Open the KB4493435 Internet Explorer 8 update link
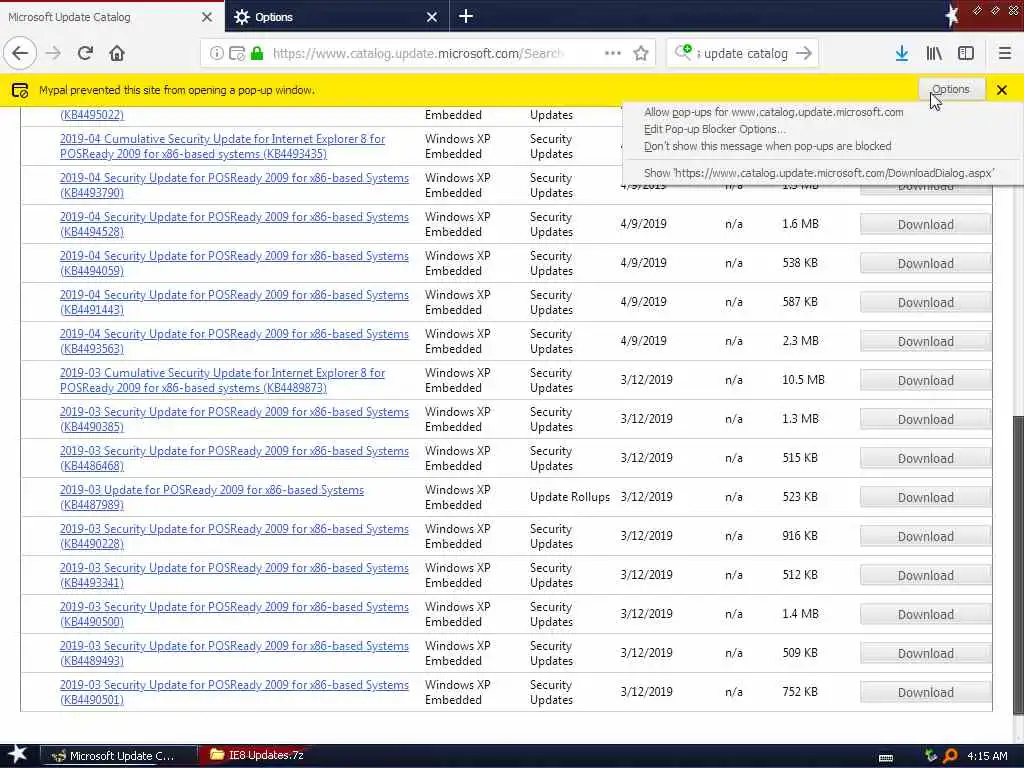Viewport: 1024px width, 768px height. click(x=222, y=146)
